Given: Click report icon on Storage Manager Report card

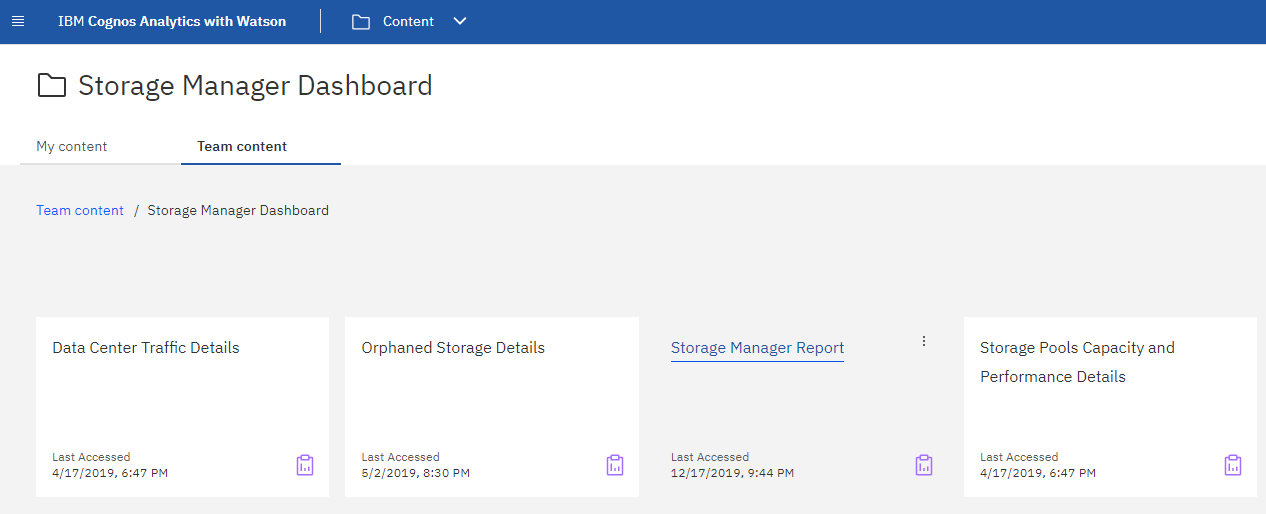Looking at the screenshot, I should [x=924, y=465].
